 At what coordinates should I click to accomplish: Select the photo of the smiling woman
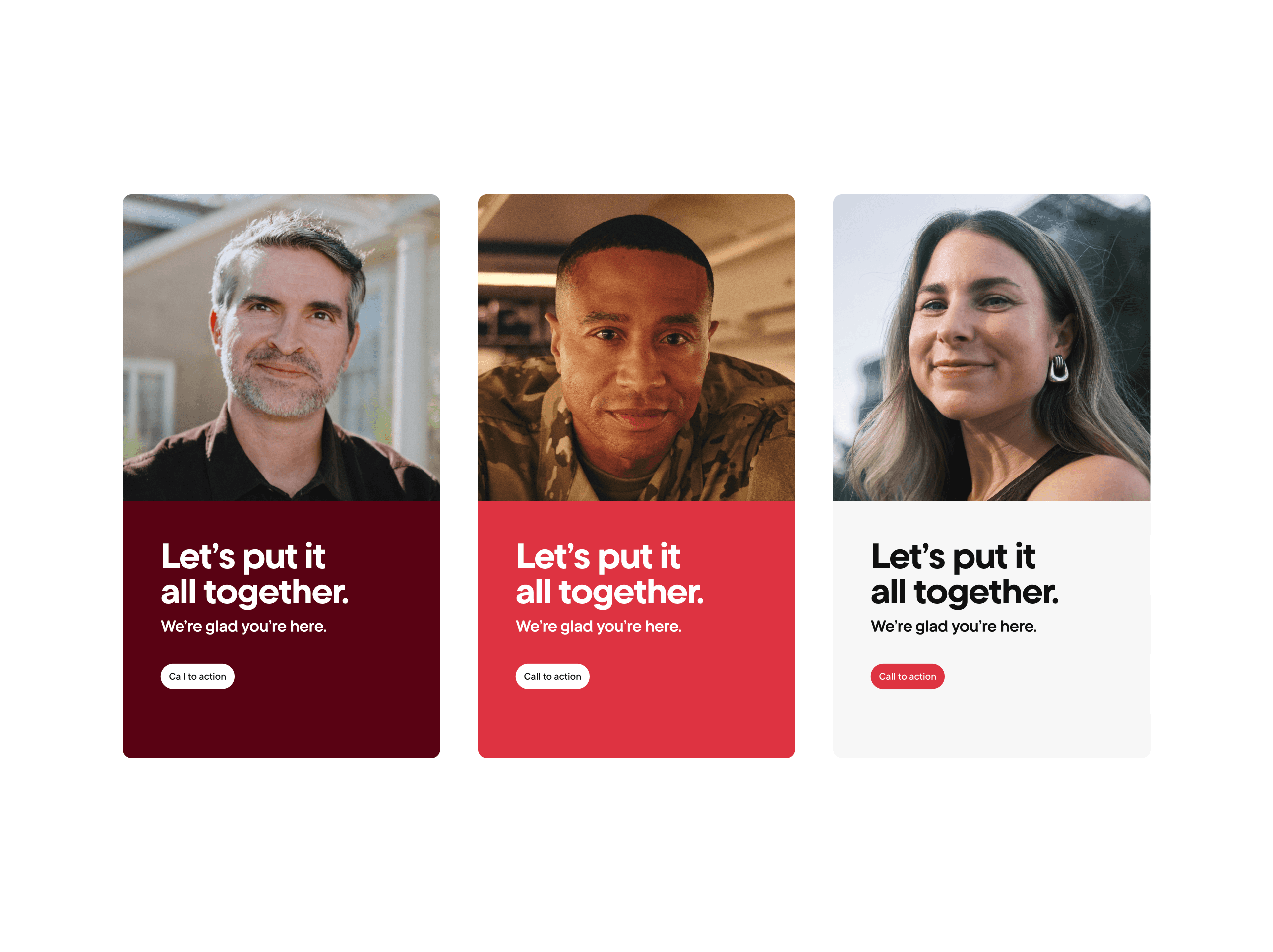pos(992,347)
